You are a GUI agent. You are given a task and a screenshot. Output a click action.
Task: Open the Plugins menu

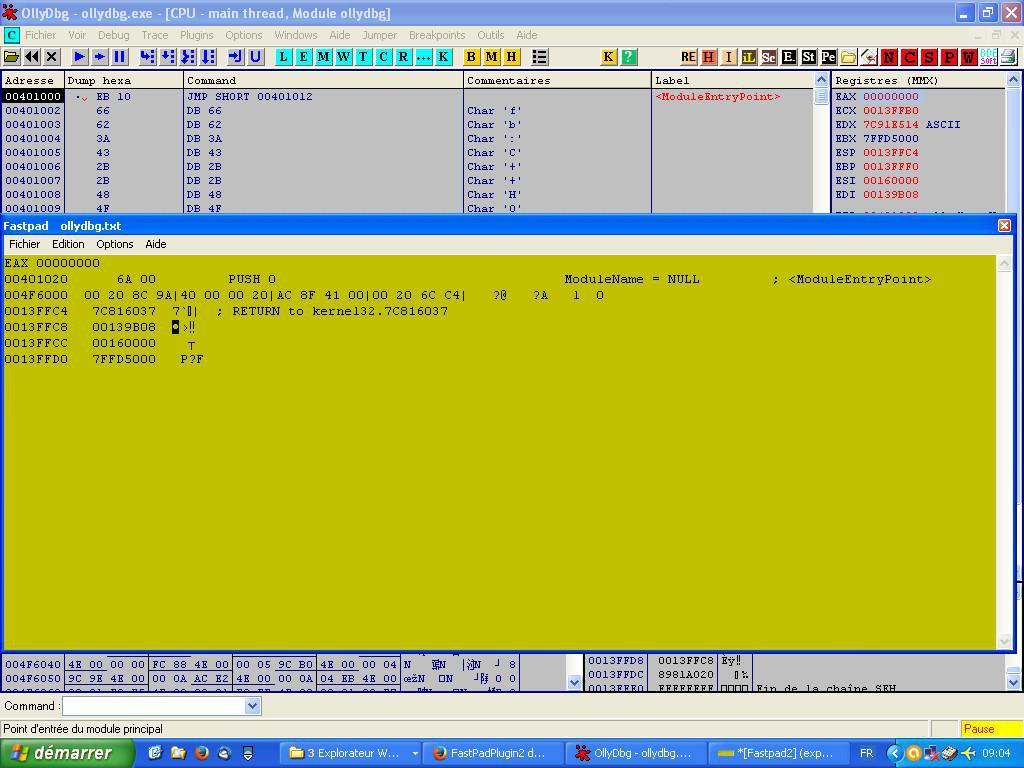tap(197, 35)
